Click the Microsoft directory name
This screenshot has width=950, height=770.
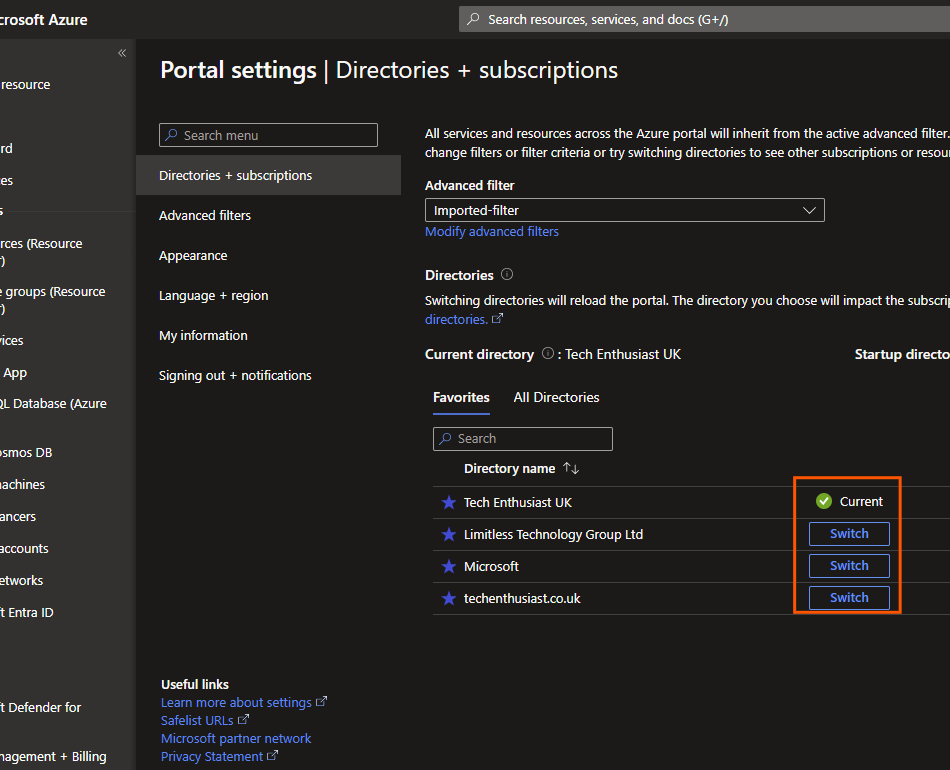click(491, 566)
